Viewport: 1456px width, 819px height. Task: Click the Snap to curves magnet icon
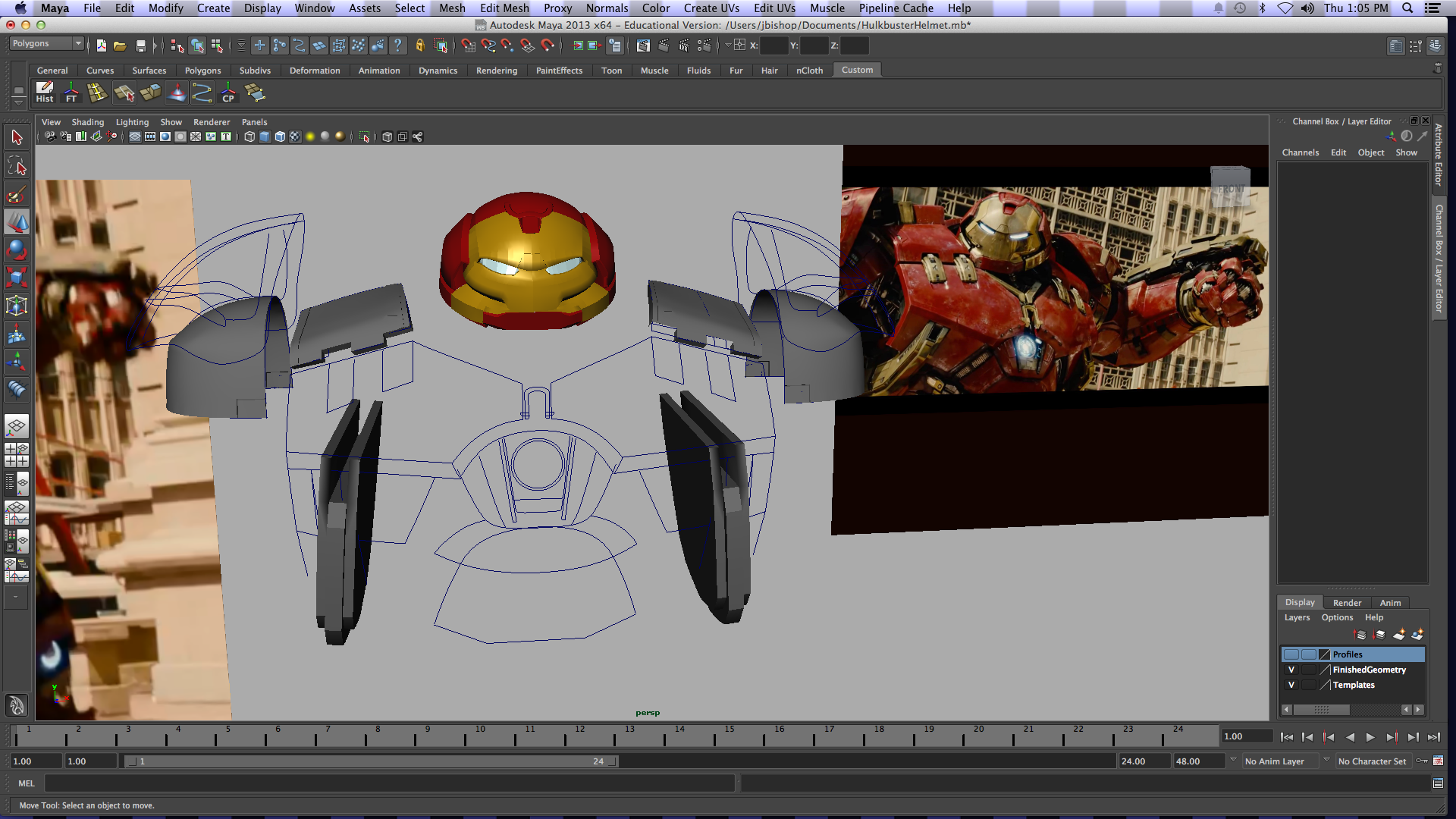[488, 45]
